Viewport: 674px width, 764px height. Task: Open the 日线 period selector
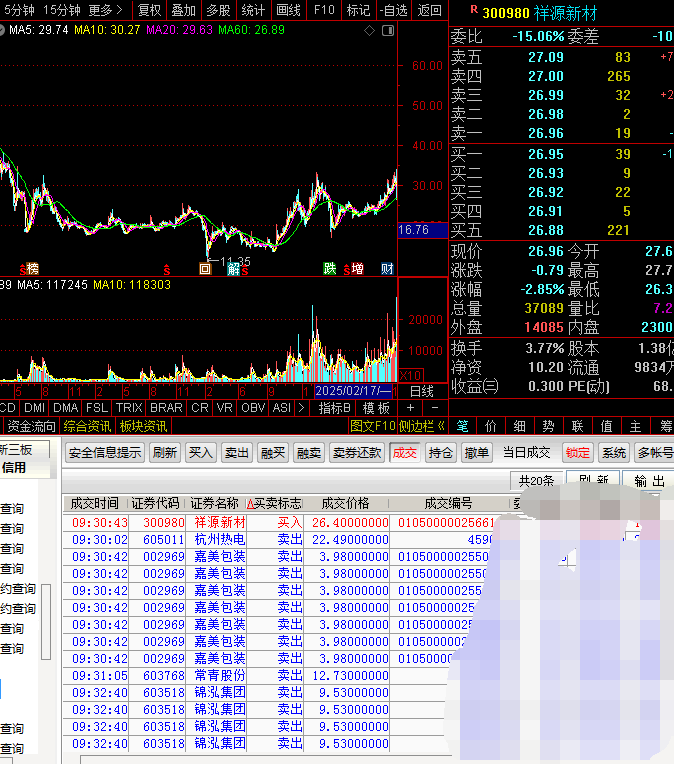[422, 391]
